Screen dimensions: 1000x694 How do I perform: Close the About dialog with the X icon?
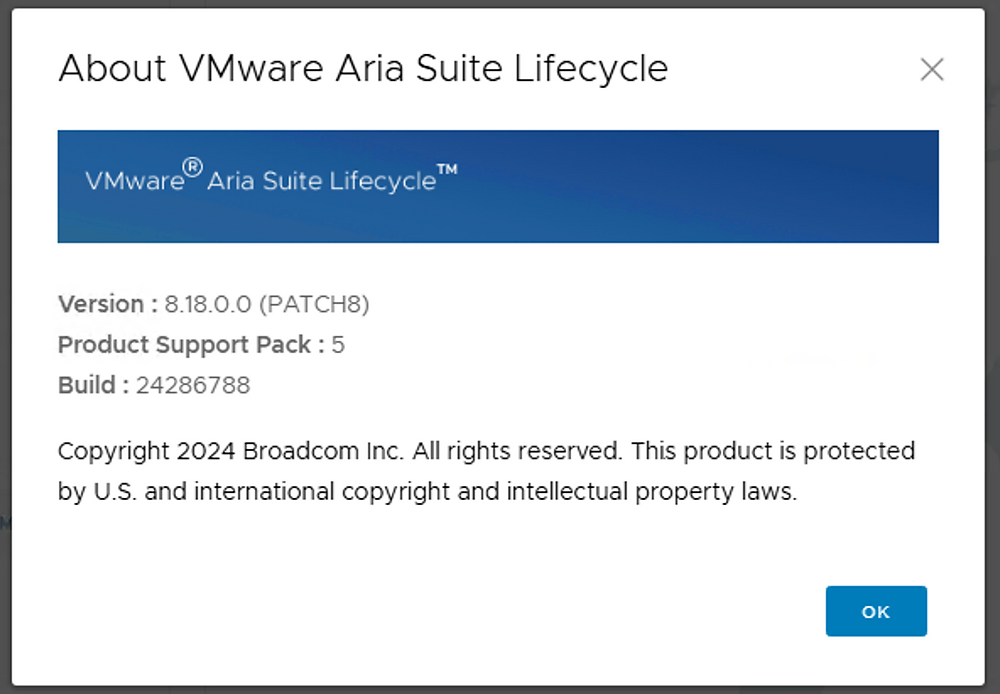(932, 70)
